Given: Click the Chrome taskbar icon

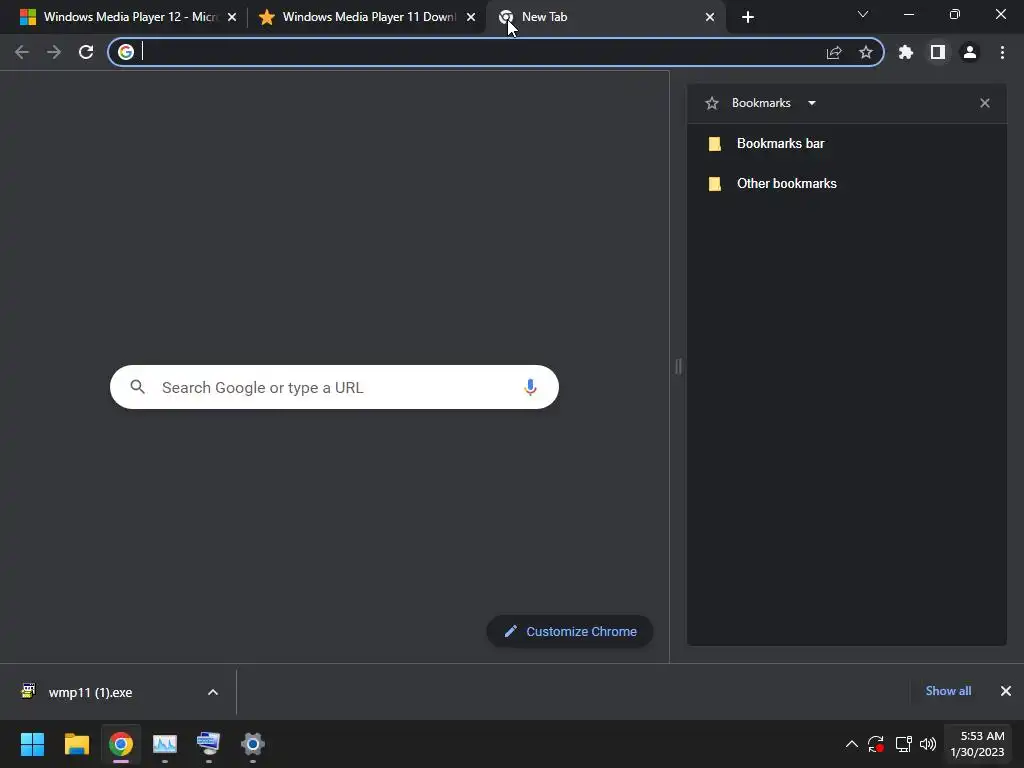Looking at the screenshot, I should (x=121, y=744).
